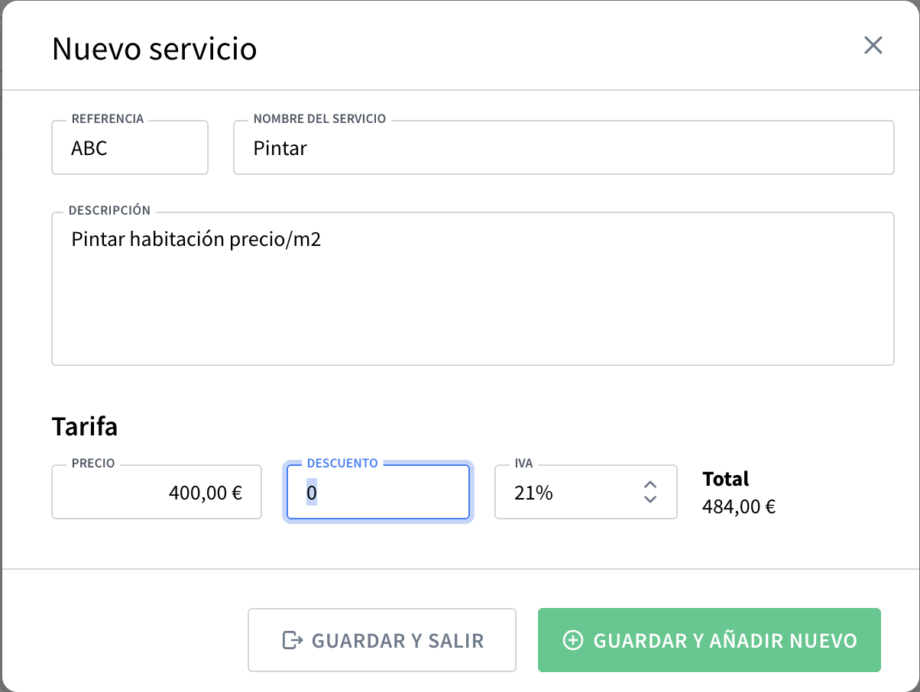
Task: Click the PRECIO field label
Action: [x=93, y=464]
